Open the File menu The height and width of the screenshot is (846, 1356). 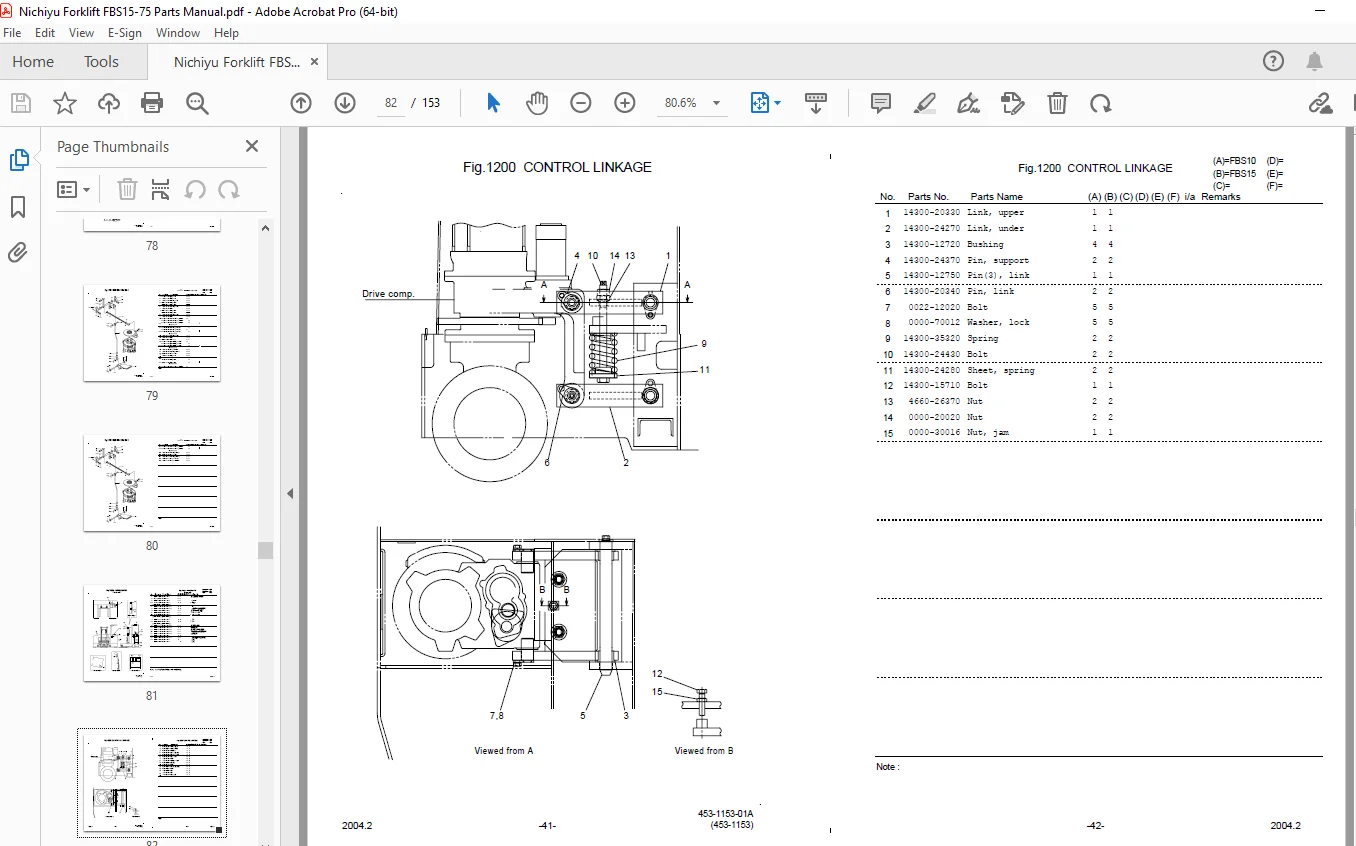click(x=12, y=33)
